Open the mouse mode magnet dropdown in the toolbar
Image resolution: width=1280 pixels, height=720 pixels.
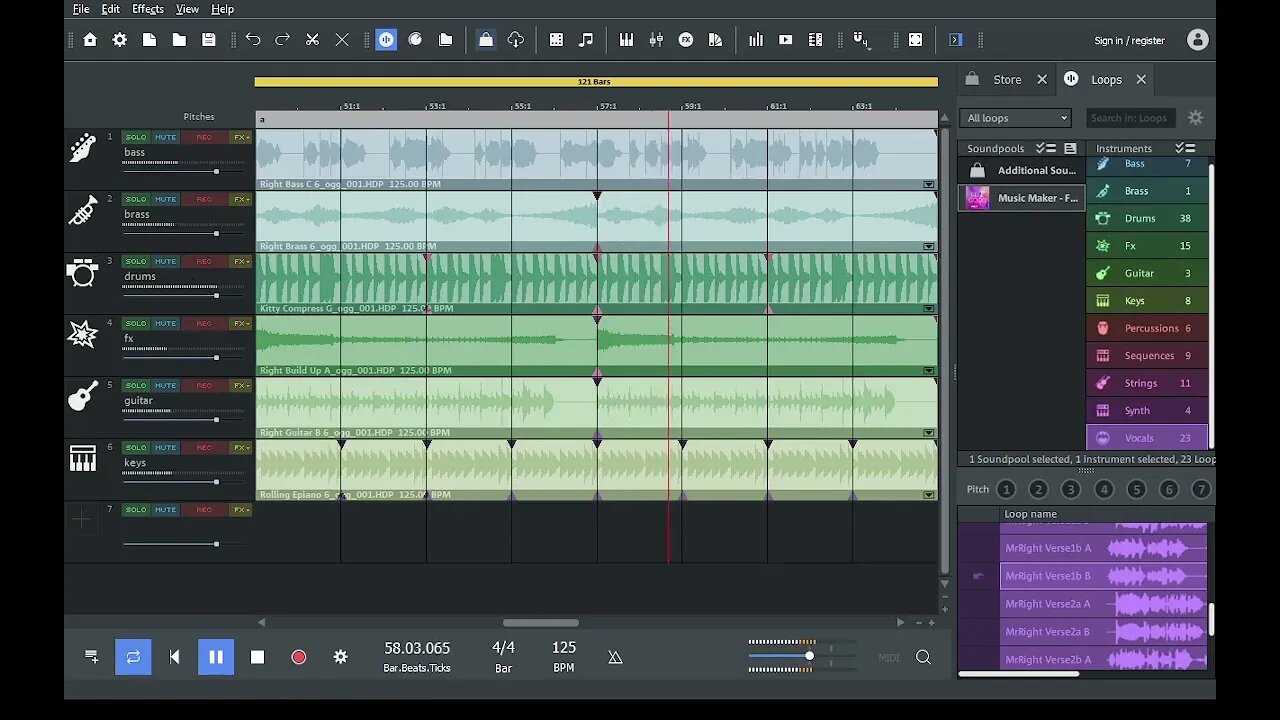pos(861,41)
